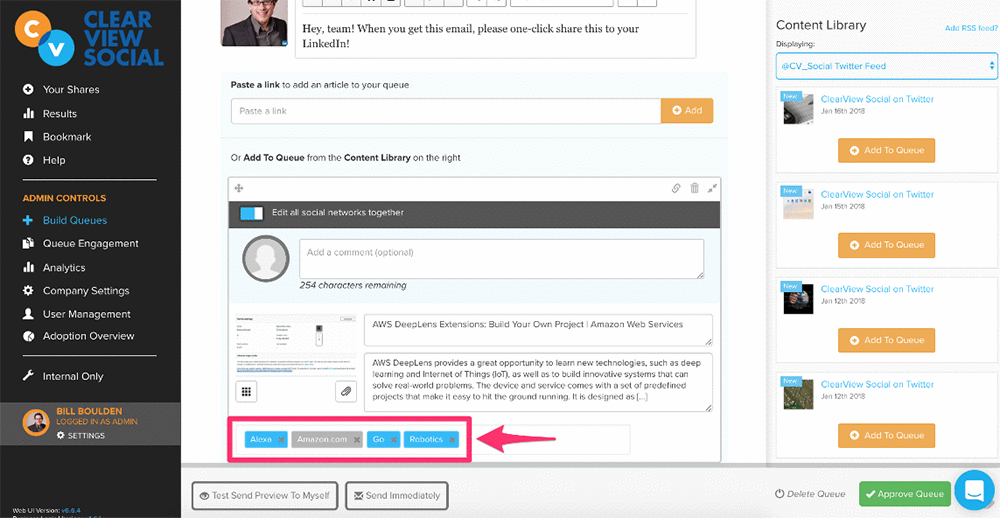
Task: Open the image grid chooser button
Action: [246, 391]
